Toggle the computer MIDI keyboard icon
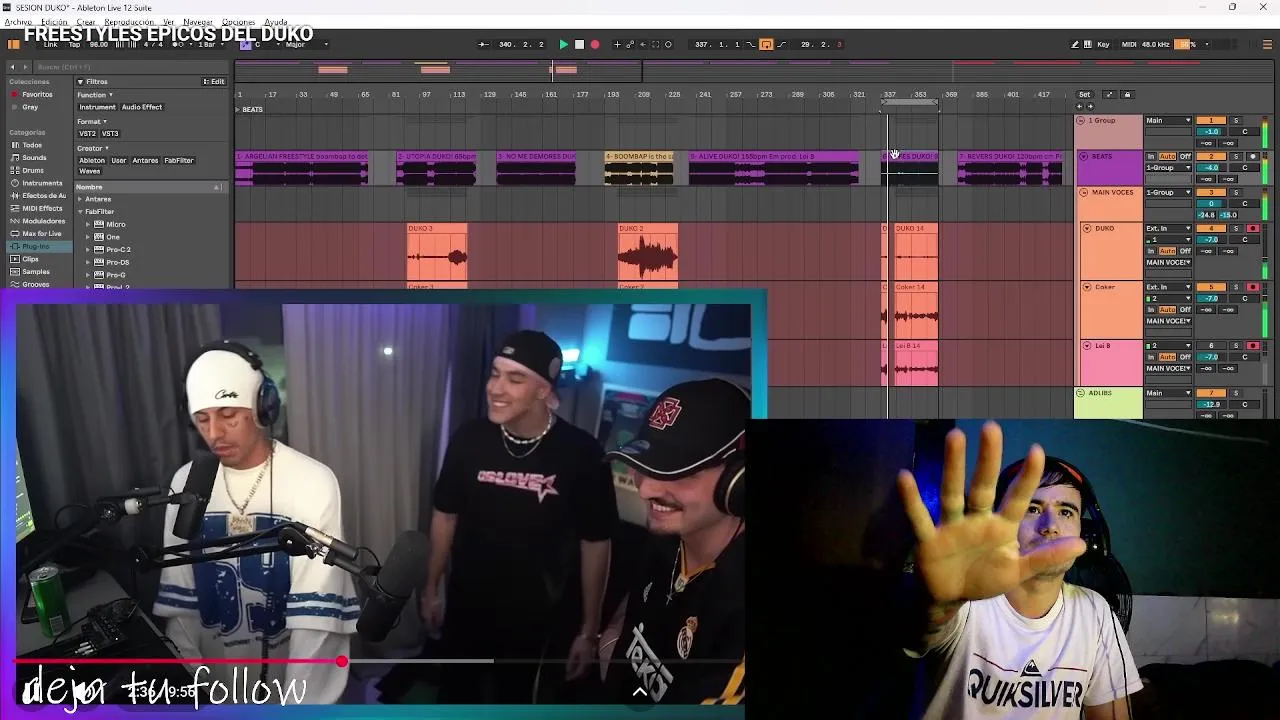The width and height of the screenshot is (1280, 720). 1088,44
